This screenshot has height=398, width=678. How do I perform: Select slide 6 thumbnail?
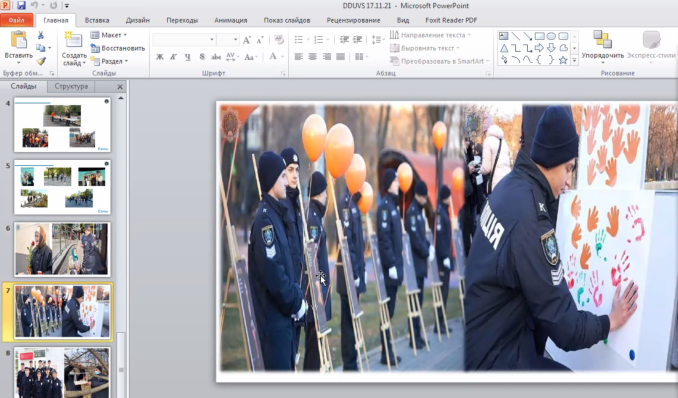tap(62, 249)
